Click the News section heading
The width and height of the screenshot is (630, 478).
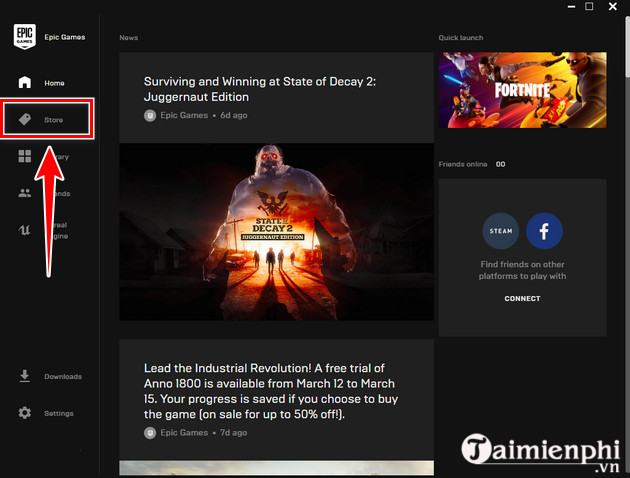click(129, 37)
